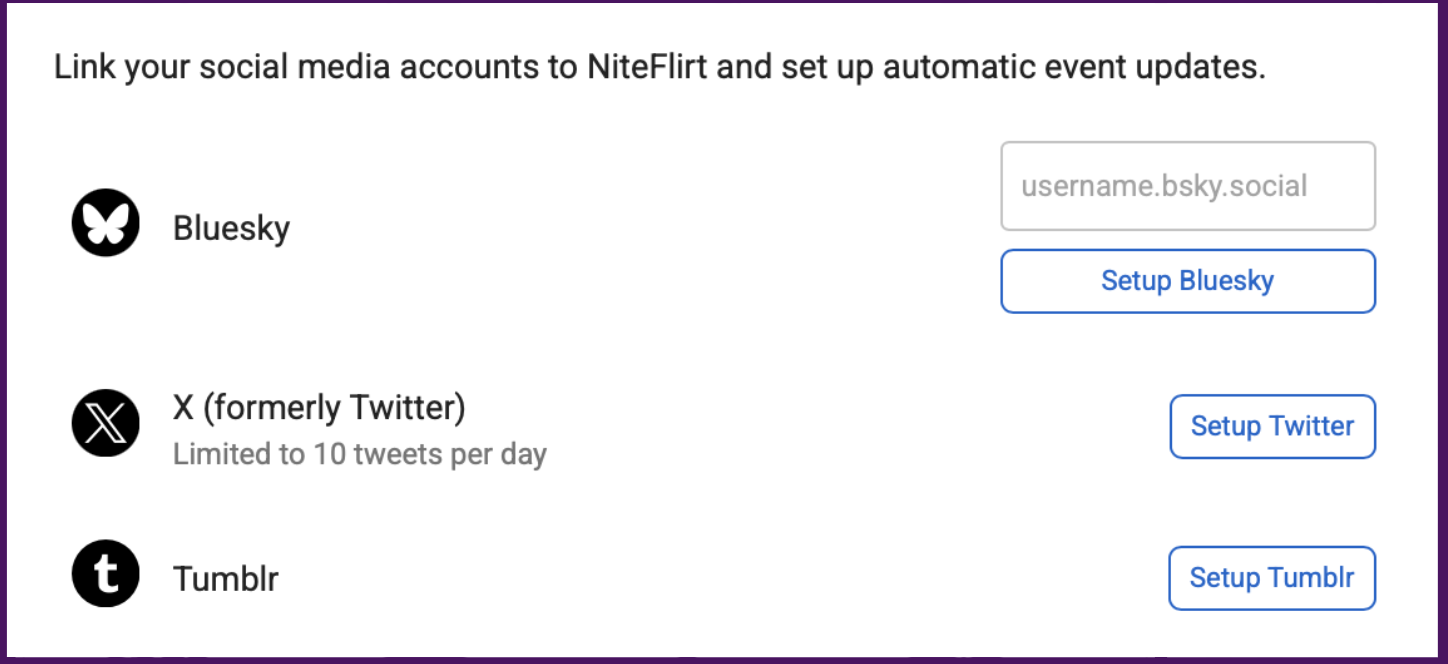The width and height of the screenshot is (1448, 664).
Task: Place cursor in Bluesky handle text box
Action: 1188,186
